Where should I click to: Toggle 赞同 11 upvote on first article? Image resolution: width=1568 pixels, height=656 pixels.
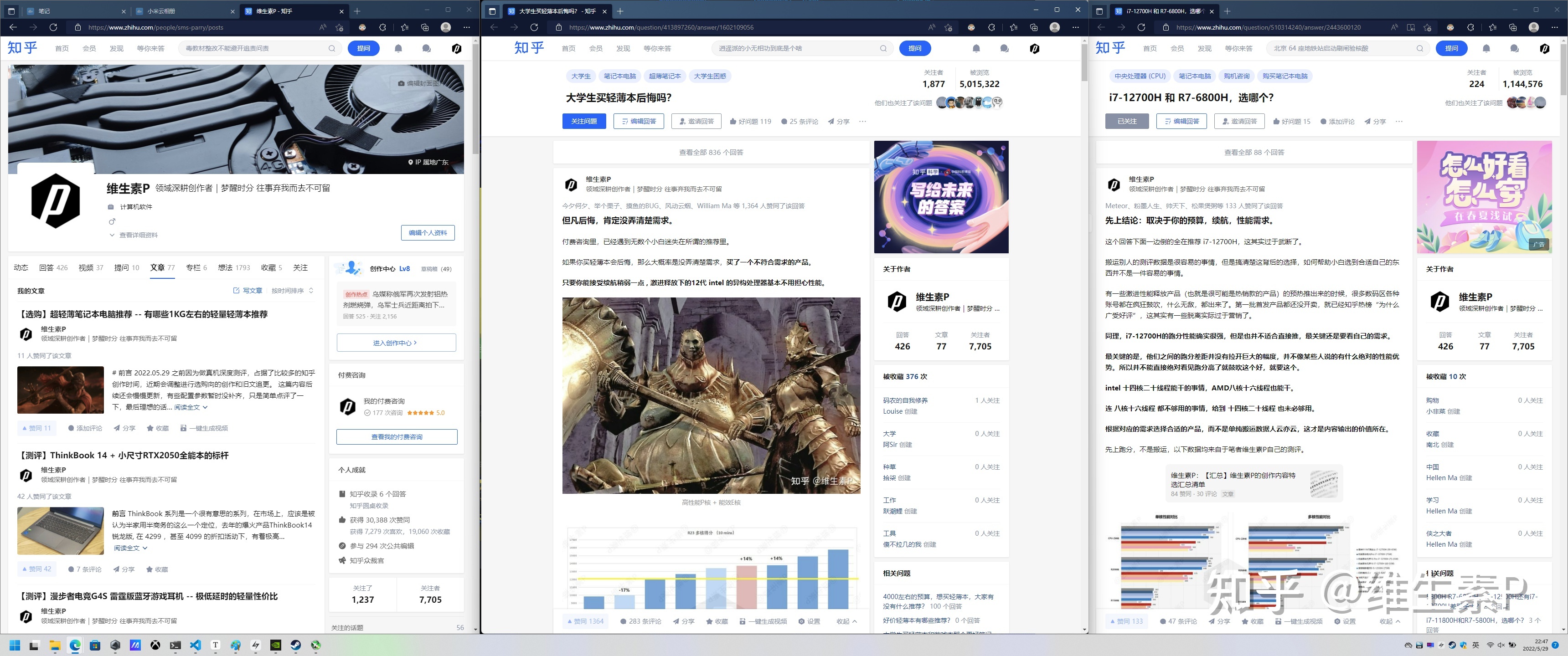[36, 428]
